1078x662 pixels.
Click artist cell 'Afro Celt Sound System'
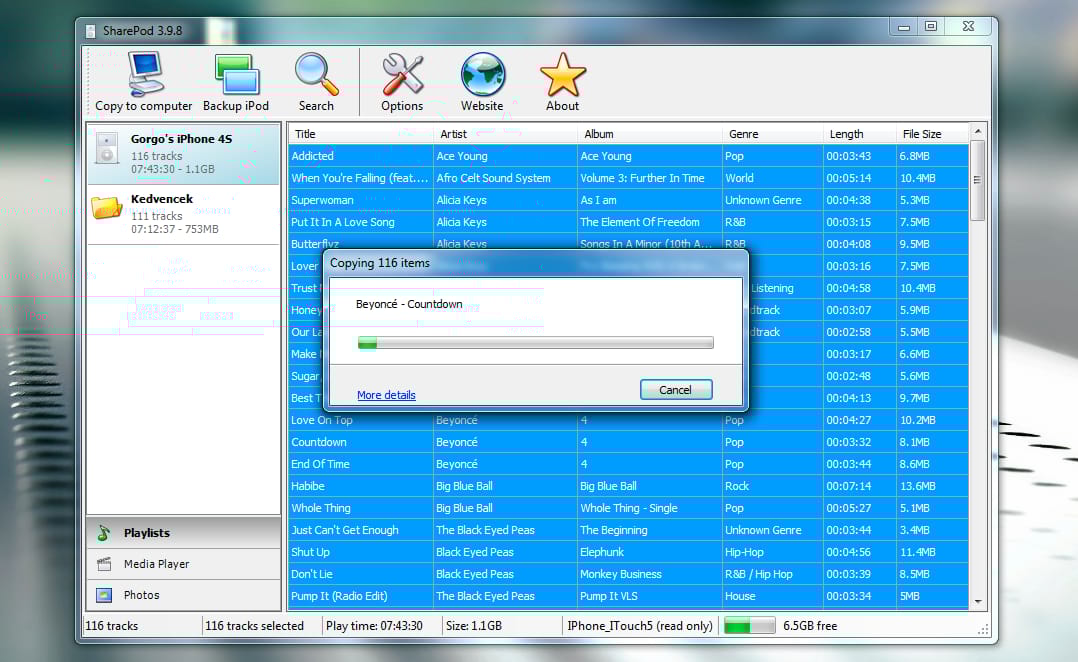494,178
